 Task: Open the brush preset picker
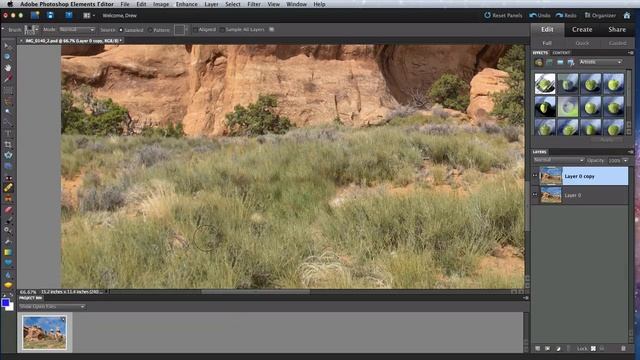point(31,30)
